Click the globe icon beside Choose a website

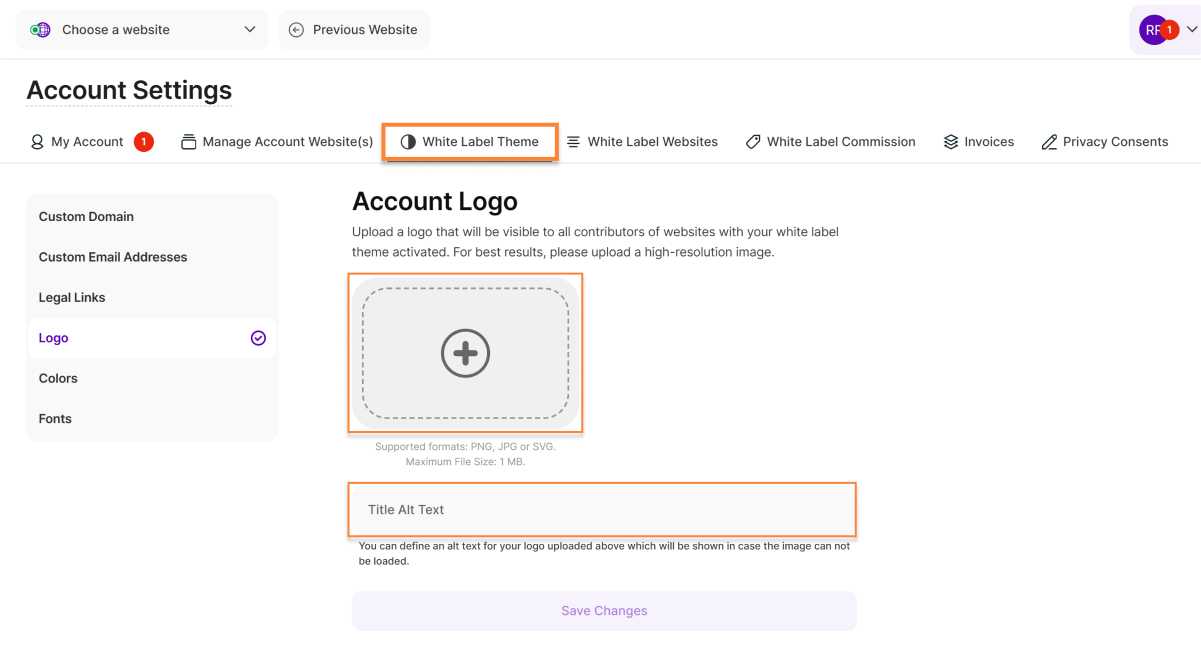coord(40,30)
